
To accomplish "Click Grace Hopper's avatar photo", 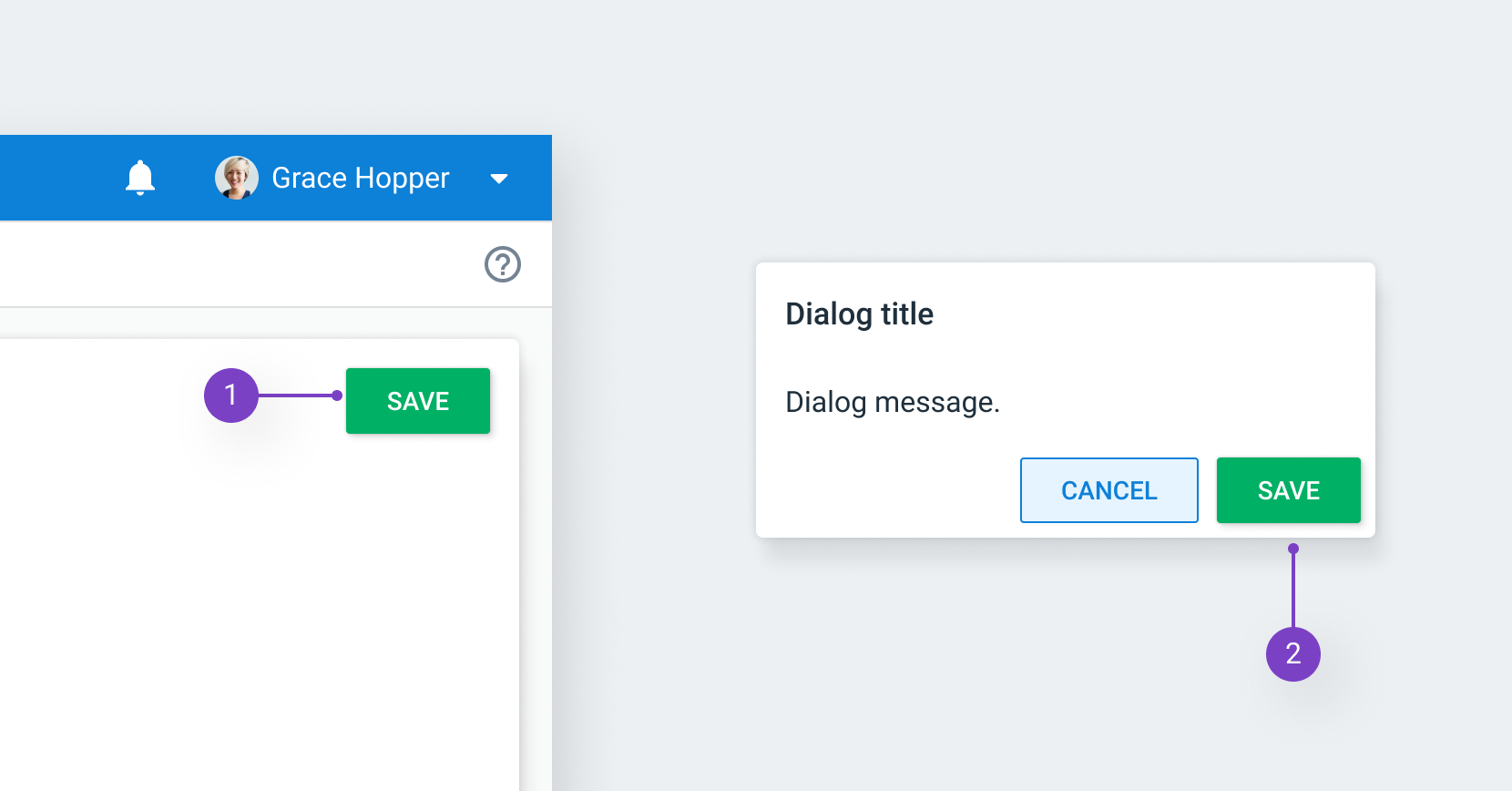I will coord(237,178).
